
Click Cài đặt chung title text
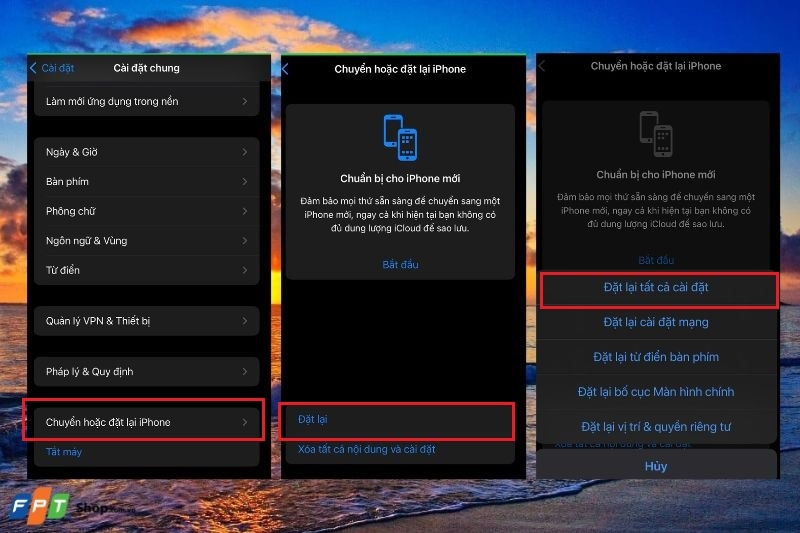(x=146, y=68)
